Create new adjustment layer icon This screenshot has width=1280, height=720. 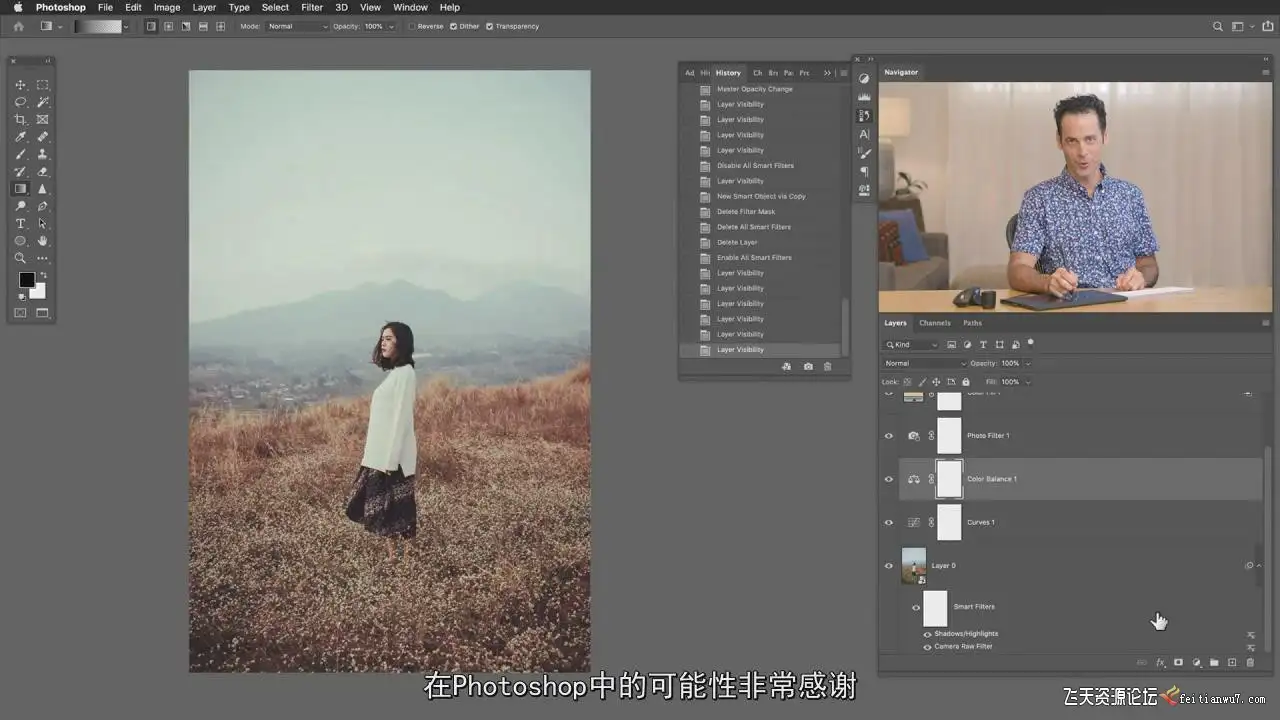tap(1197, 662)
